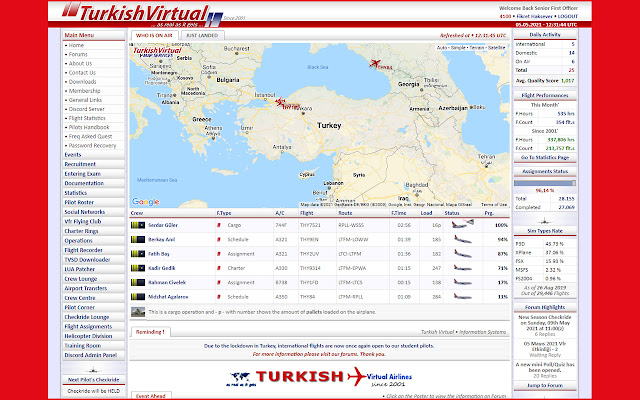This screenshot has height=400, width=640.
Task: Expand the Documentation section
Action: click(x=93, y=183)
